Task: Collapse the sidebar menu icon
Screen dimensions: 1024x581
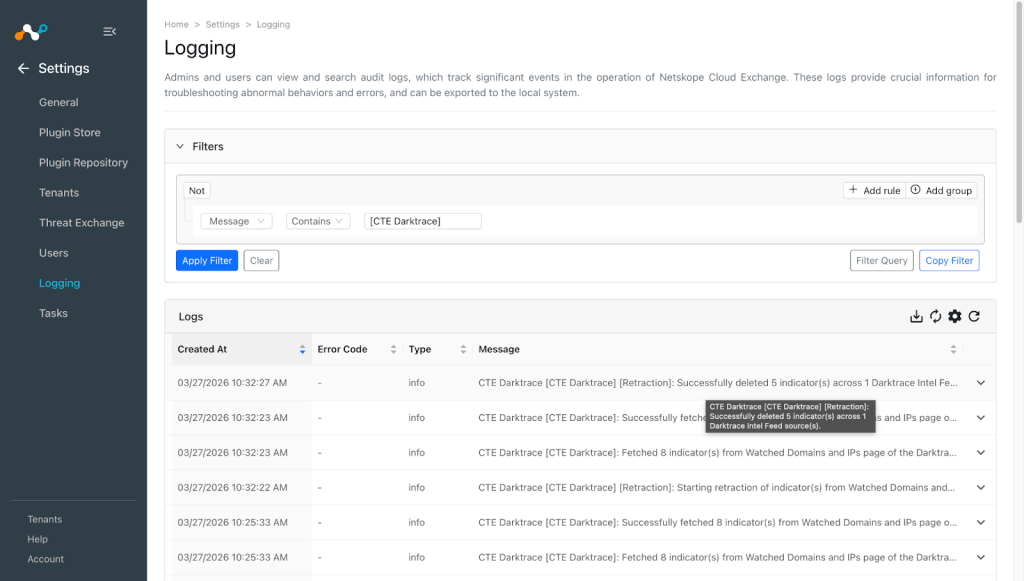Action: click(x=110, y=31)
